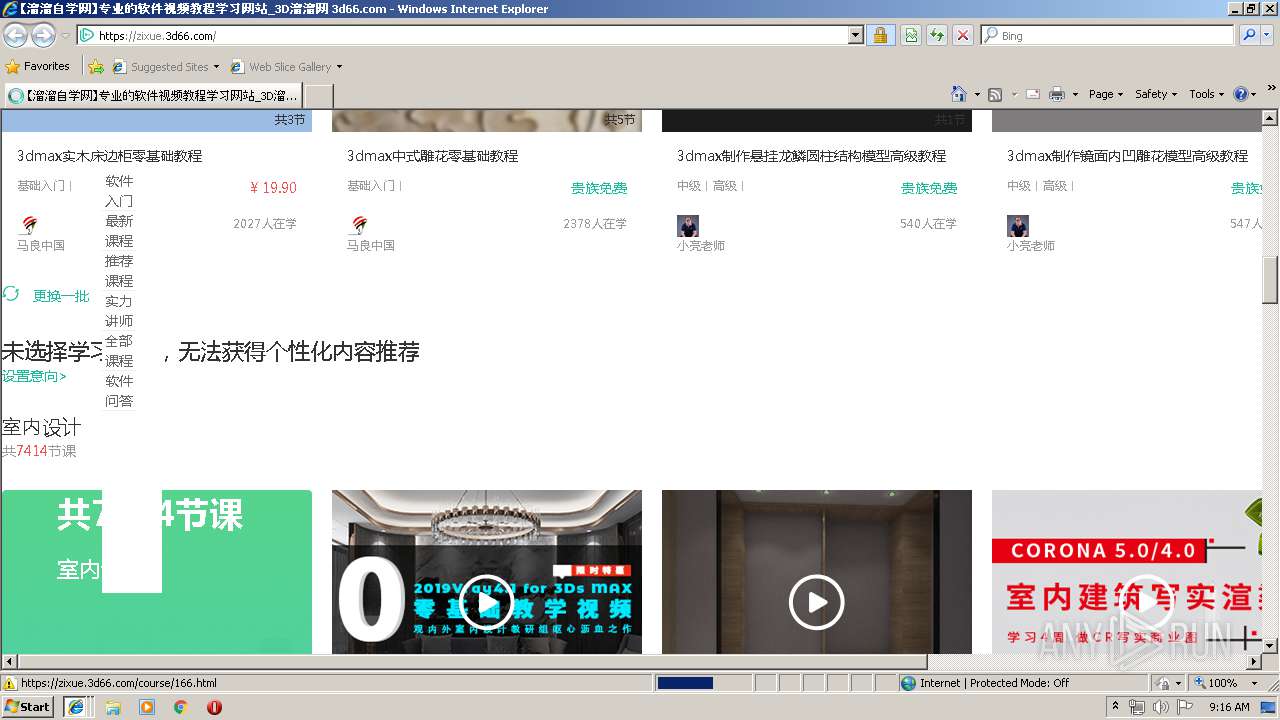Open Help question mark icon

tap(1241, 94)
